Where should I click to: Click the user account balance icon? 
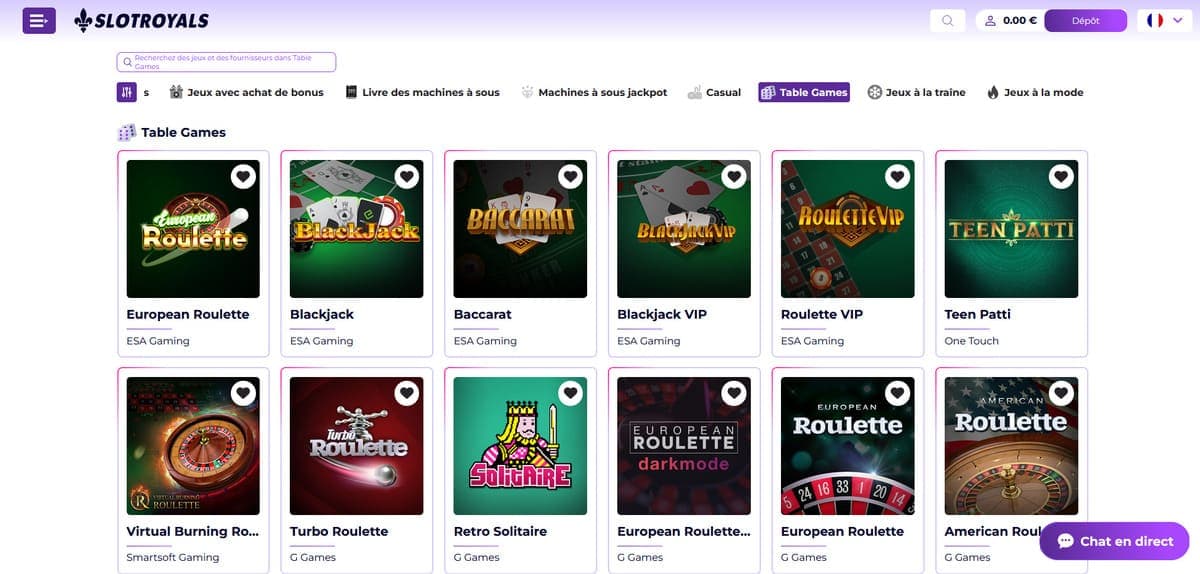coord(991,20)
